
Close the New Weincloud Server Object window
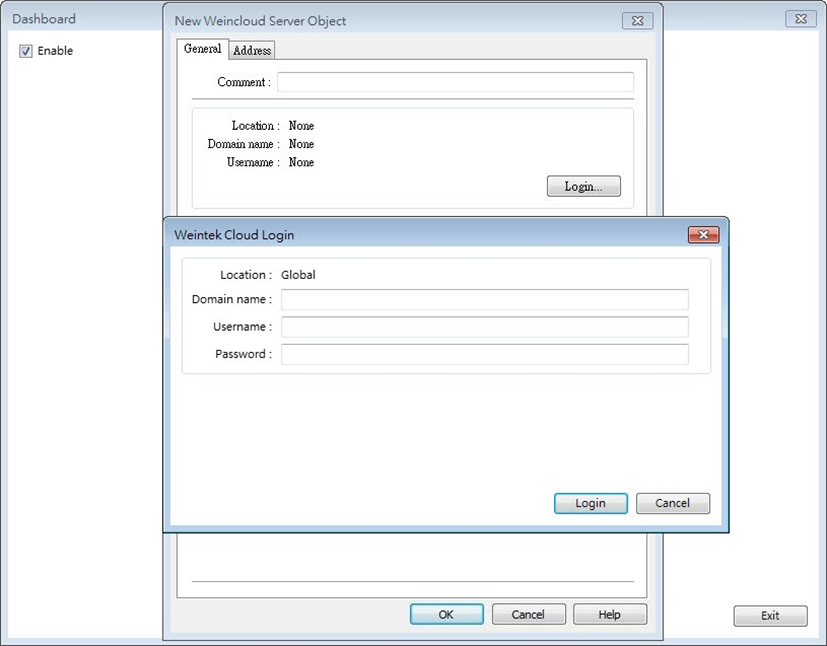[638, 21]
